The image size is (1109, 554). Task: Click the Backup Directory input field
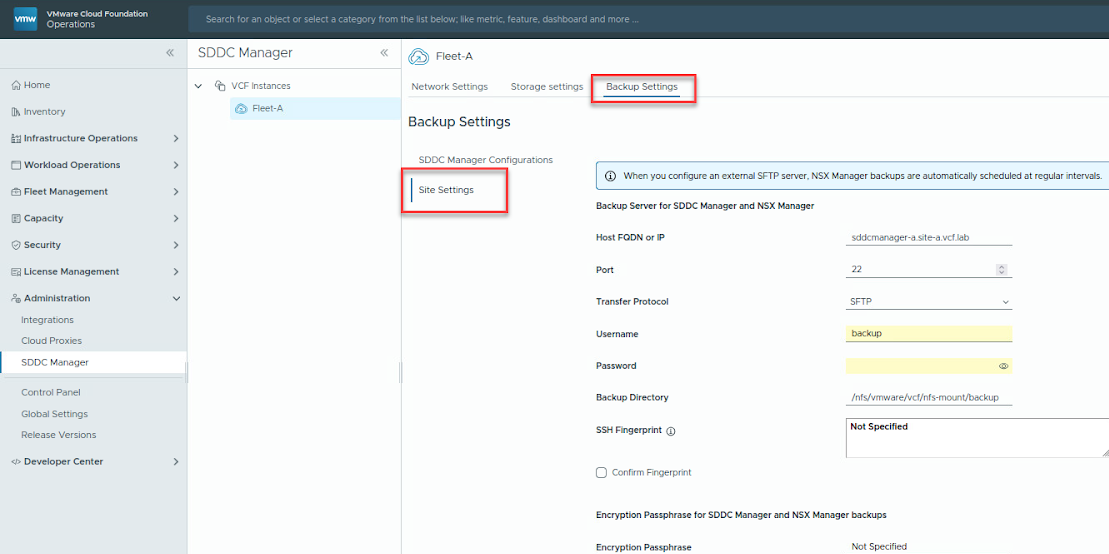(928, 398)
